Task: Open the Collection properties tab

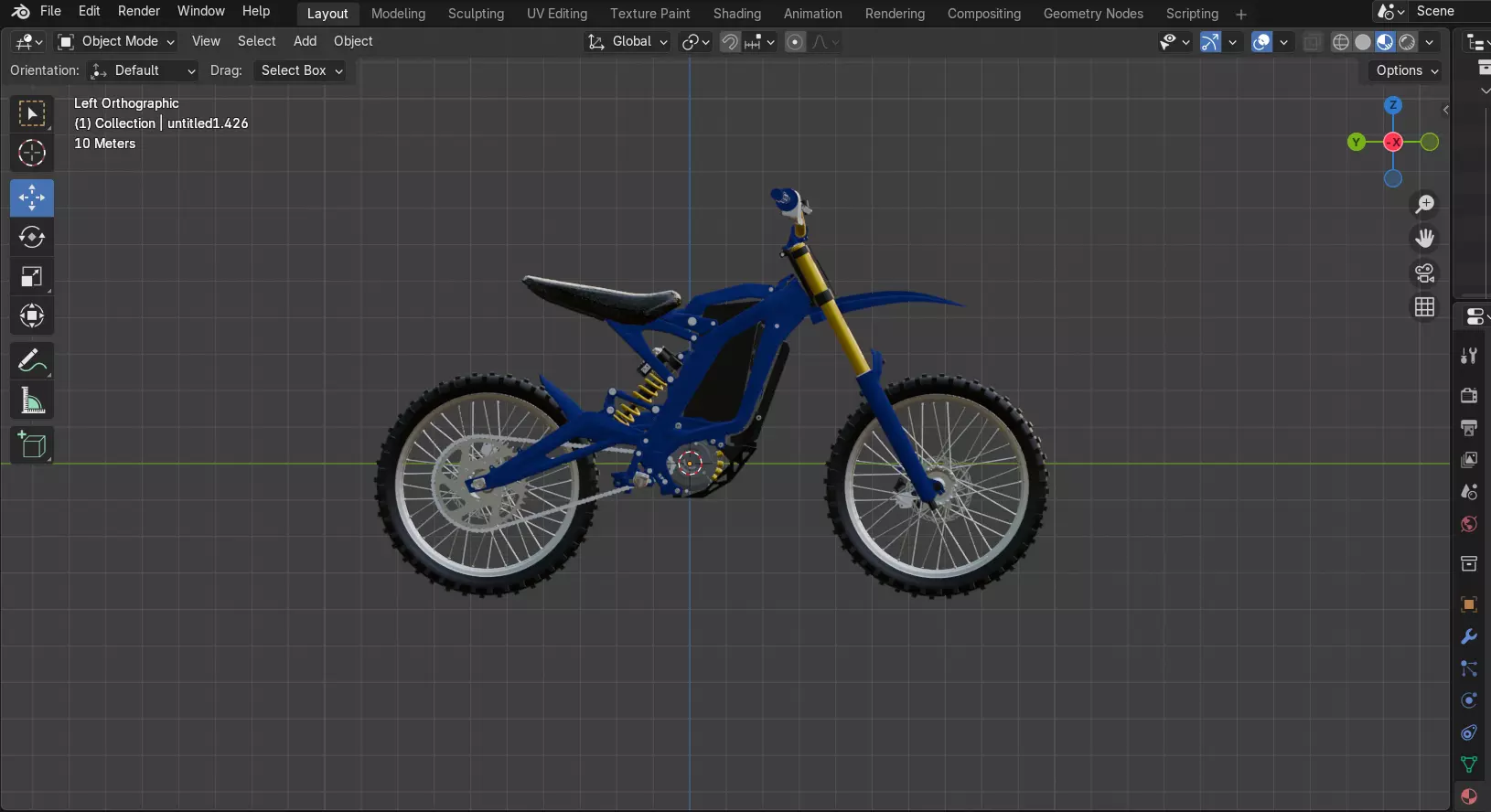Action: (1469, 563)
